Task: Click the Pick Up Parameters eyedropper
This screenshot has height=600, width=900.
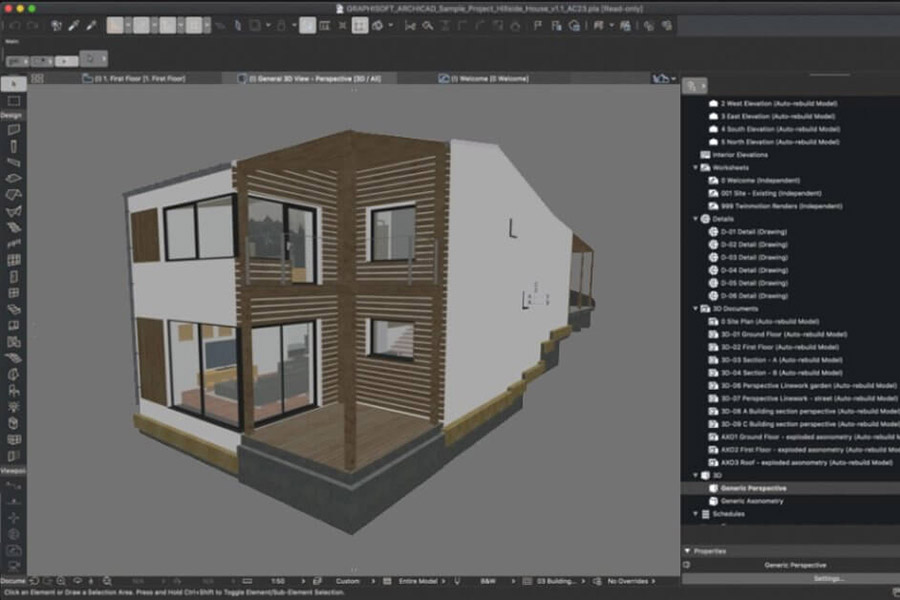Action: click(x=74, y=25)
